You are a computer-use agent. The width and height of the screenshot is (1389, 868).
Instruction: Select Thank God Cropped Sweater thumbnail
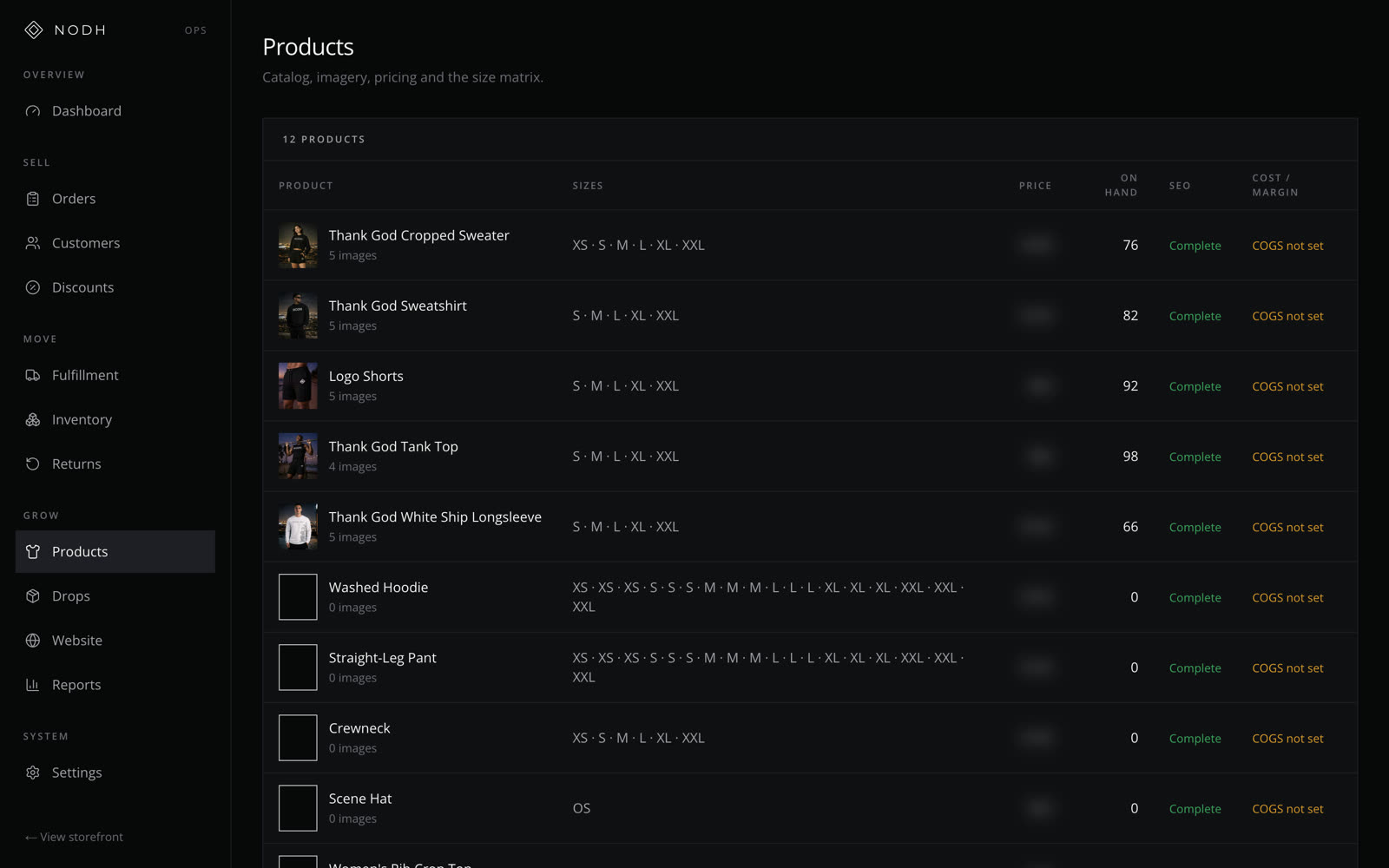(298, 245)
